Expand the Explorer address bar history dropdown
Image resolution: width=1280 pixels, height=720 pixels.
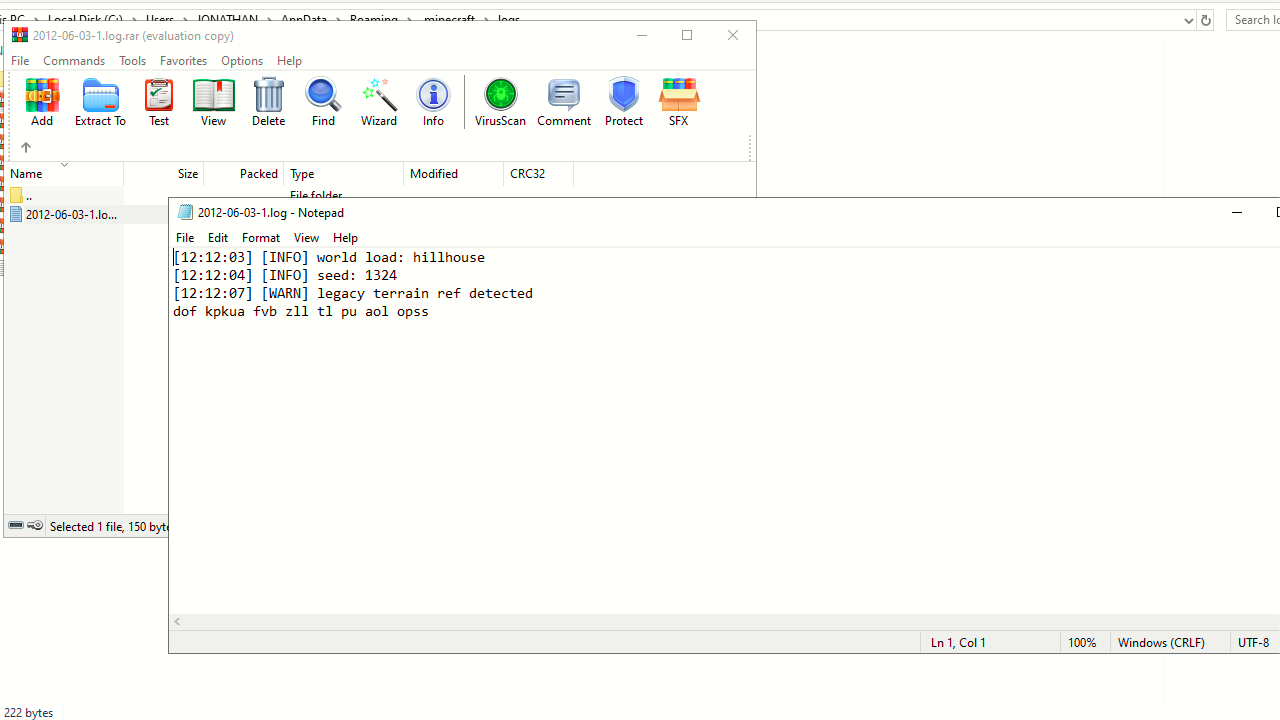1188,20
